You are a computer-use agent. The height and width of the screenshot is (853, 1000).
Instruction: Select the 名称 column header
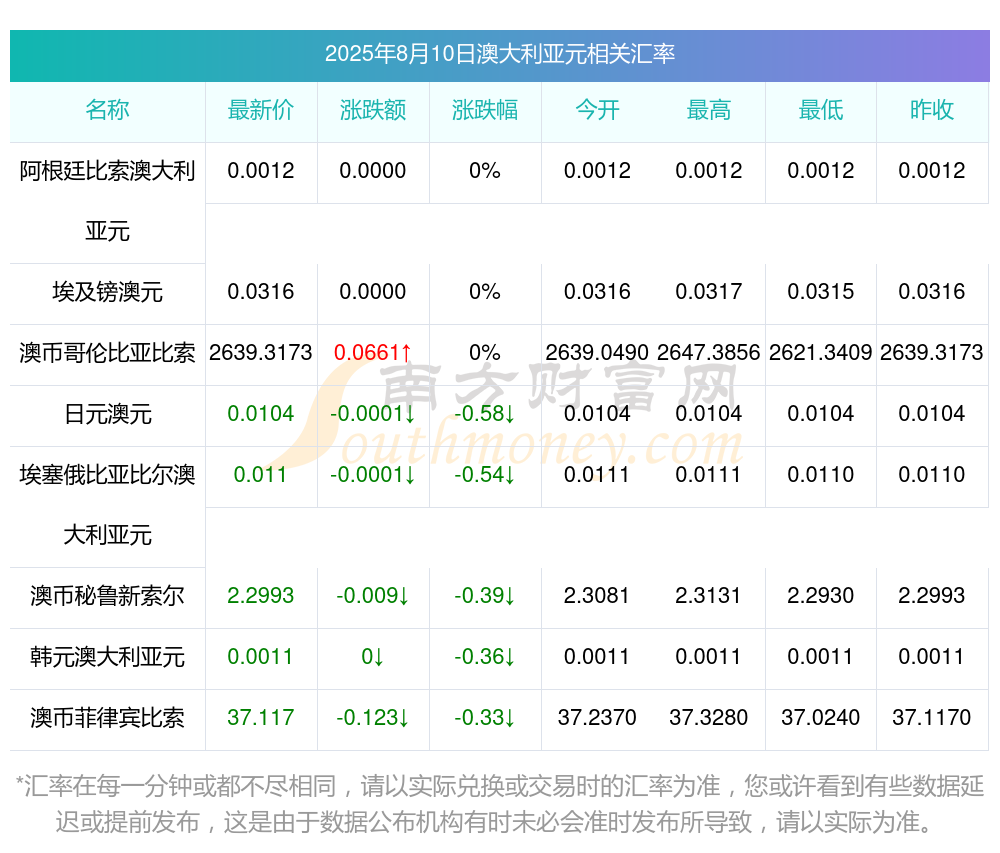[107, 110]
